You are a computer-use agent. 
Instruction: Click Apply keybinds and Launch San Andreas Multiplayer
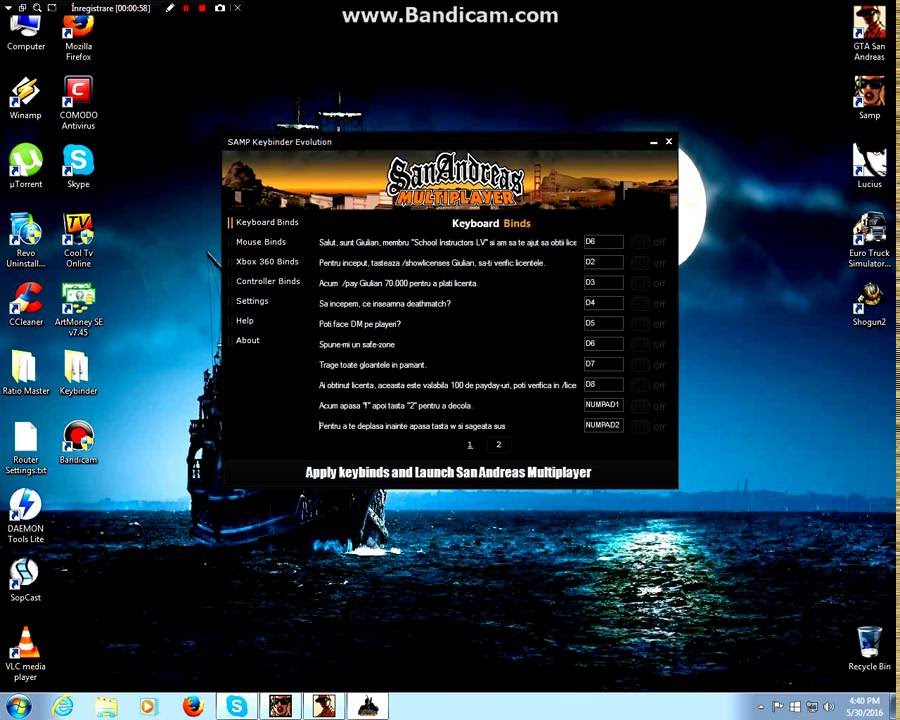[448, 473]
